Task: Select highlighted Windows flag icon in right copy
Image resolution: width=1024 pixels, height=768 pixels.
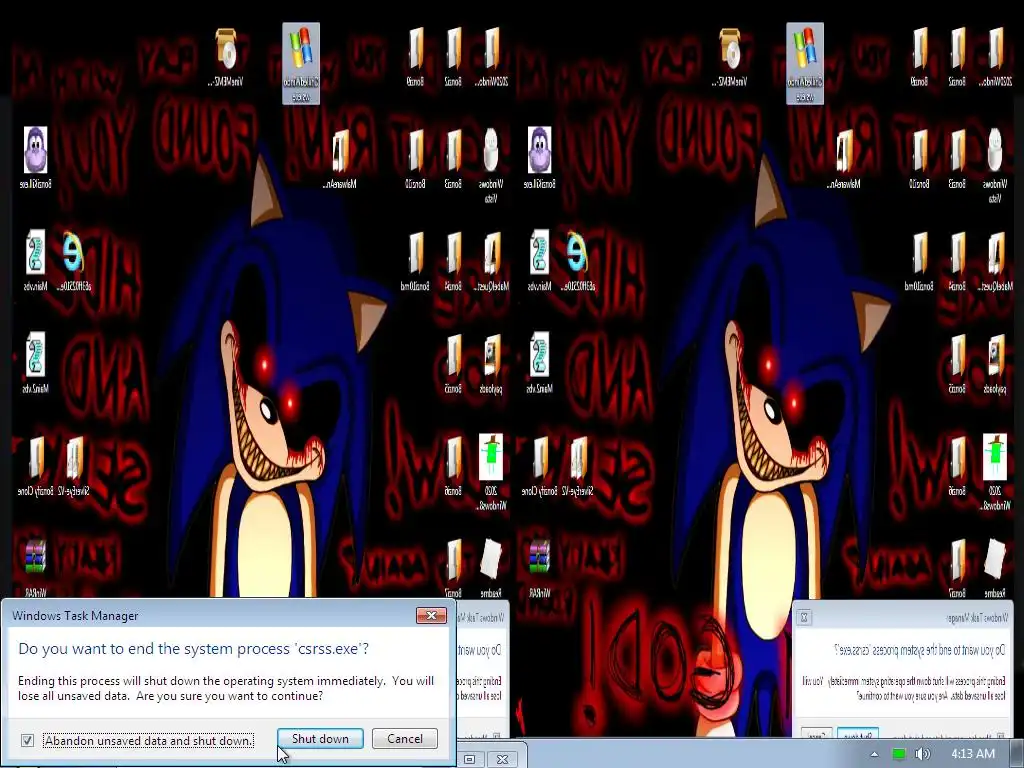Action: point(805,63)
